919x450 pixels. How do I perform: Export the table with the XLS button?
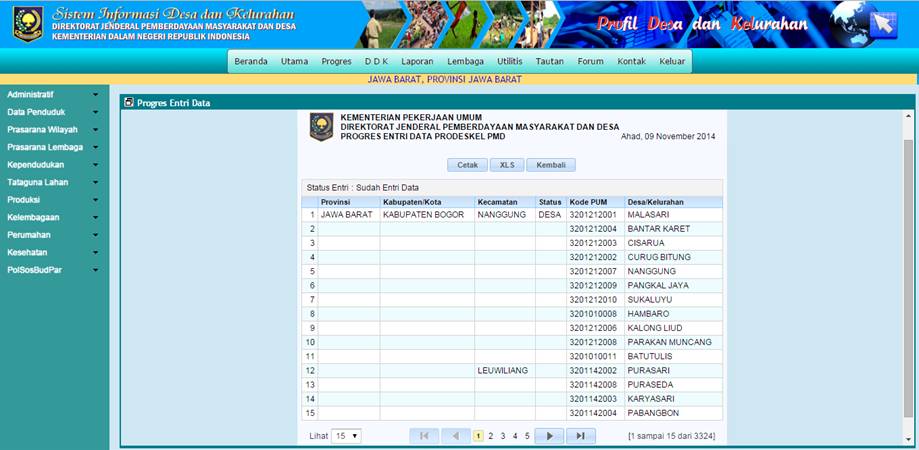(507, 165)
